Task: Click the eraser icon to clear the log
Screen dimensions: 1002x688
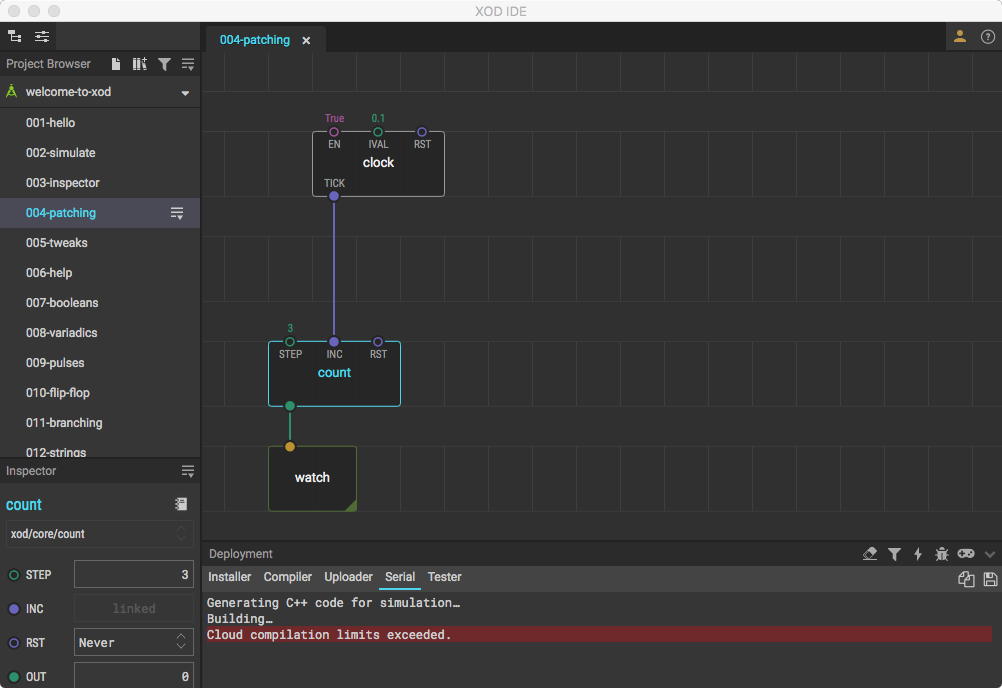Action: pyautogui.click(x=870, y=554)
